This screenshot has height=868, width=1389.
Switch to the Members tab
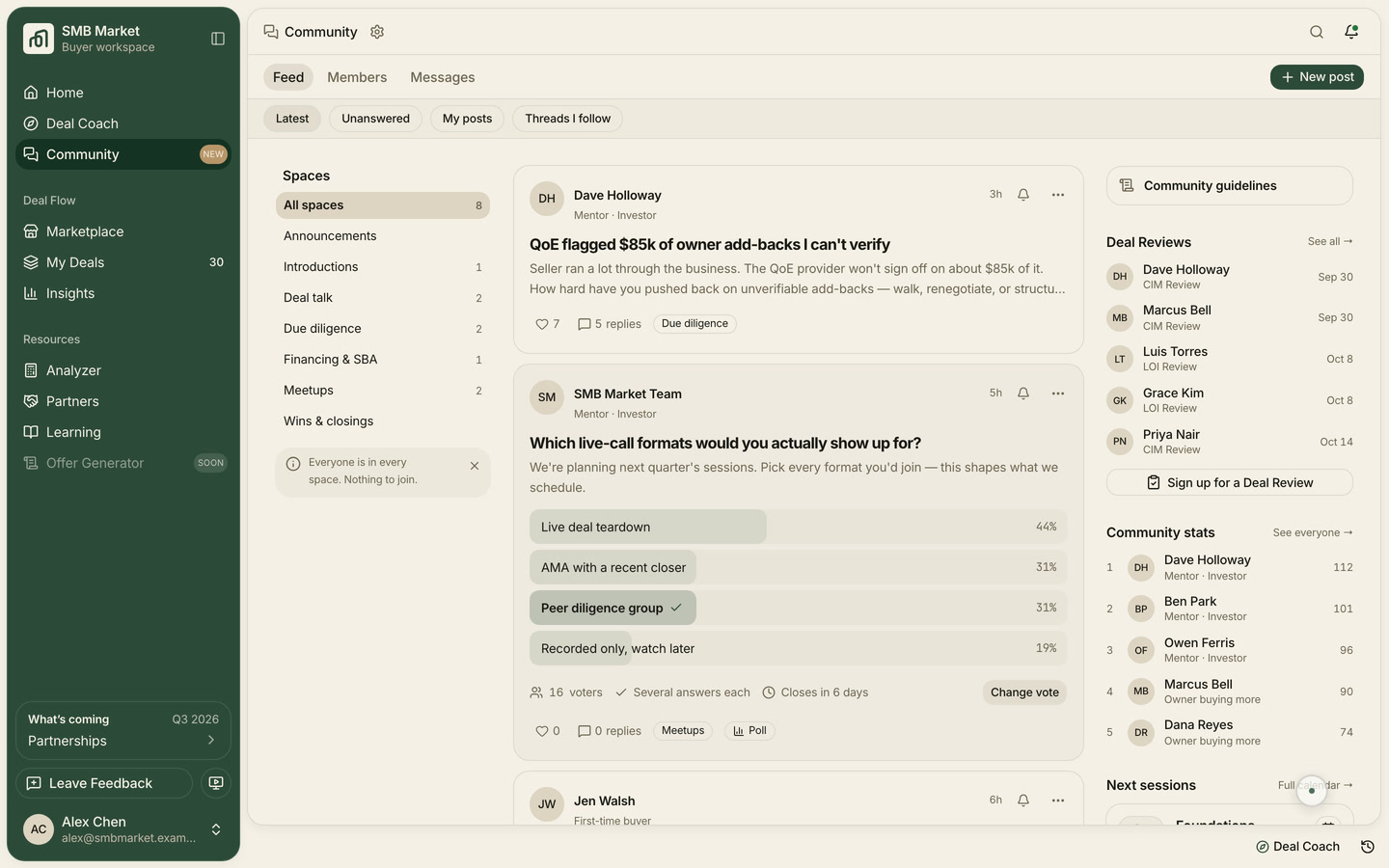[x=357, y=77]
